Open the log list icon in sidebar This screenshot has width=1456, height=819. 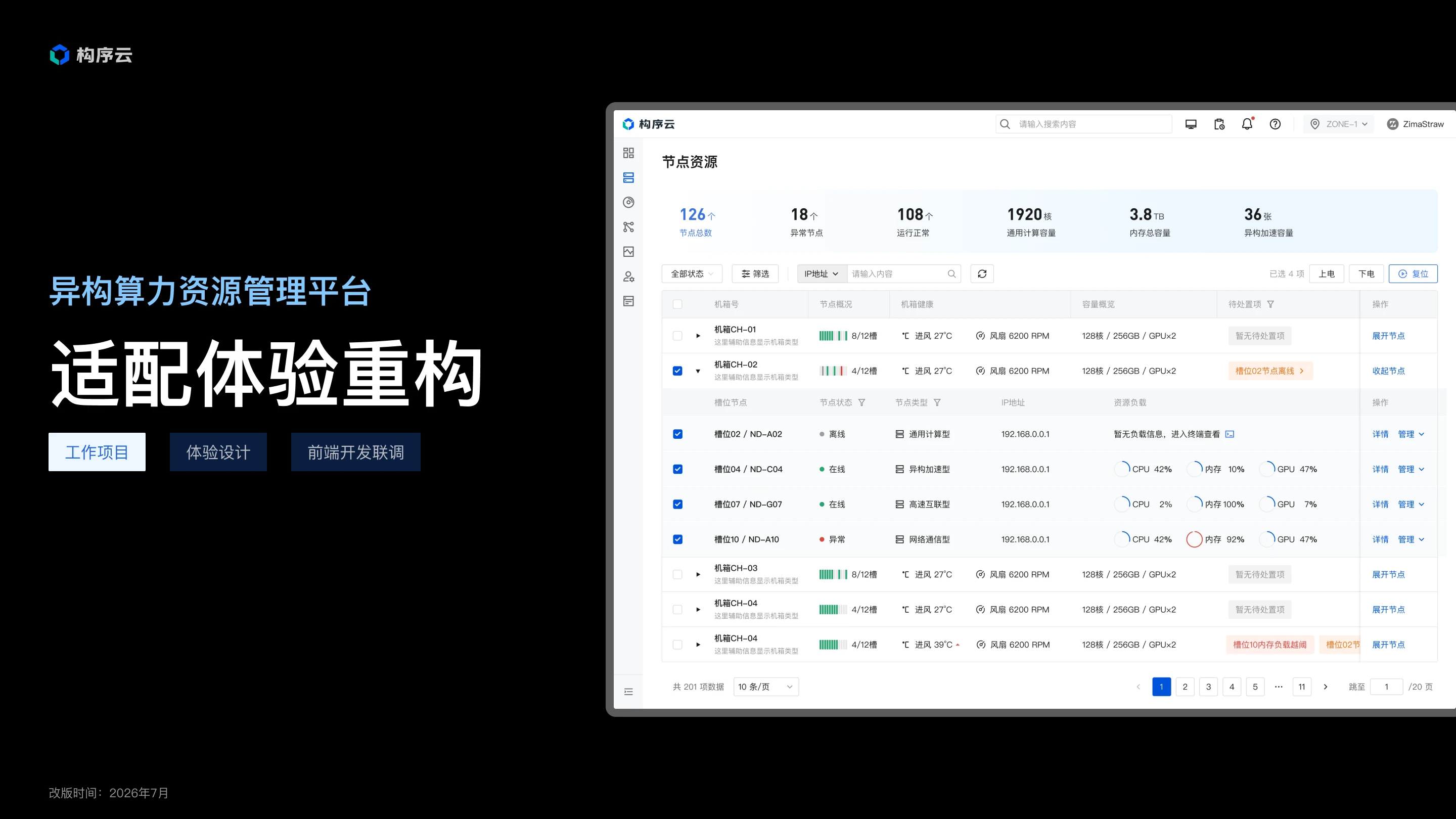[x=628, y=301]
